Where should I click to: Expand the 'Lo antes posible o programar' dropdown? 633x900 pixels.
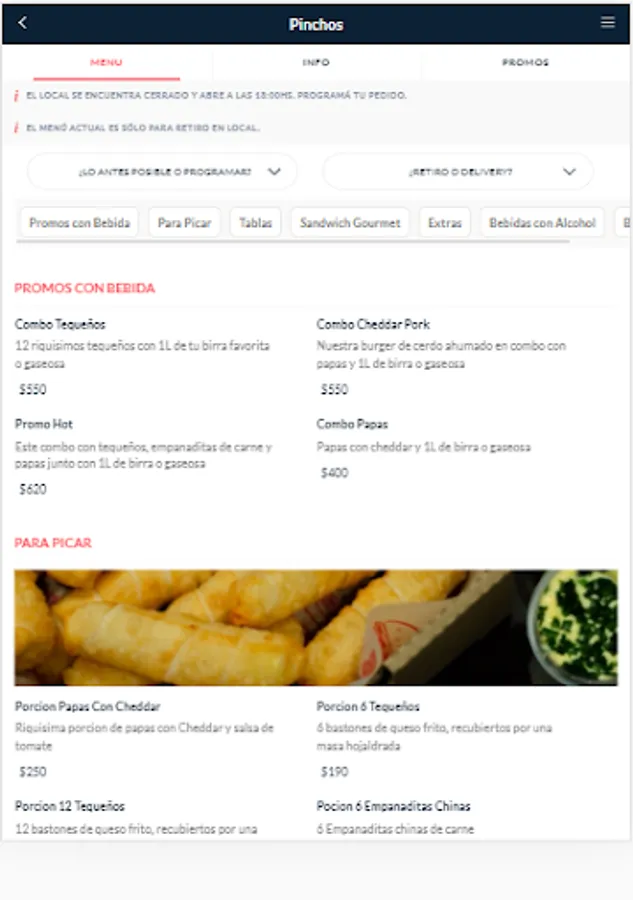pos(162,172)
